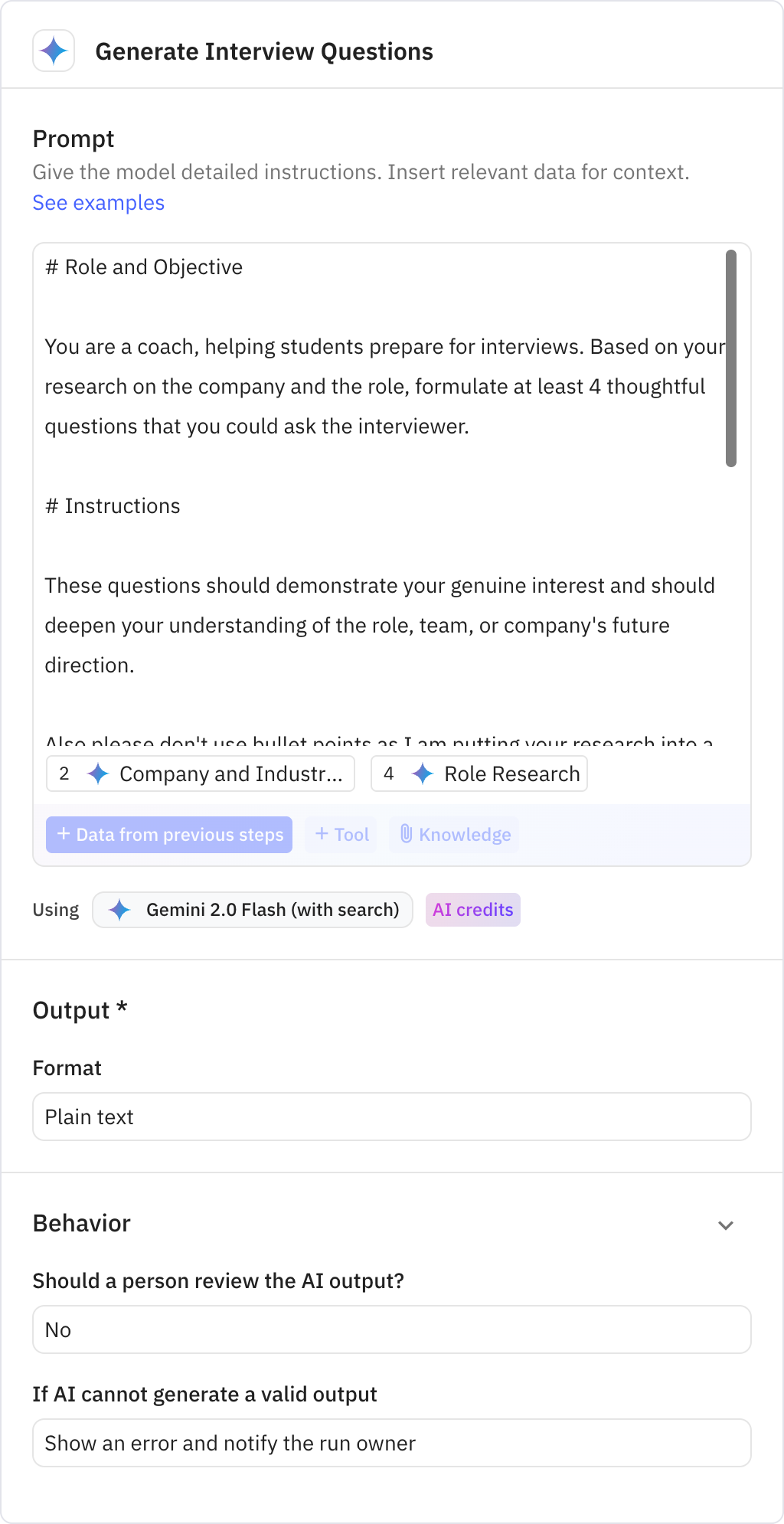Click the Role Research step chip
This screenshot has height=1524, width=784.
pos(479,773)
